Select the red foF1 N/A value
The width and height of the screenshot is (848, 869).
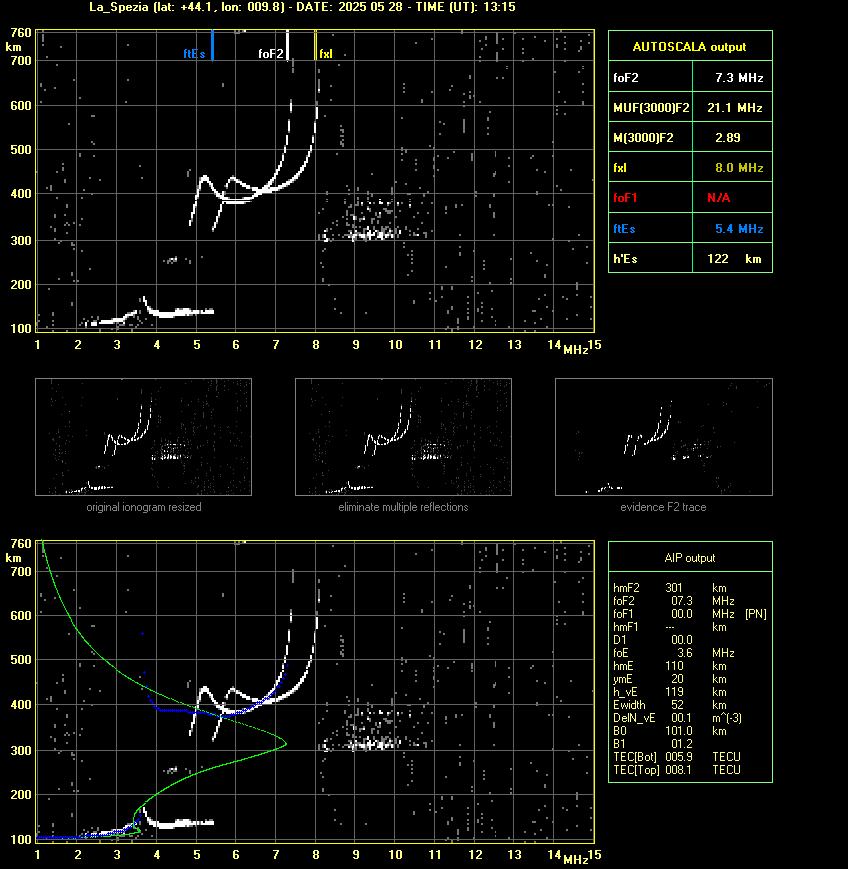(x=719, y=198)
